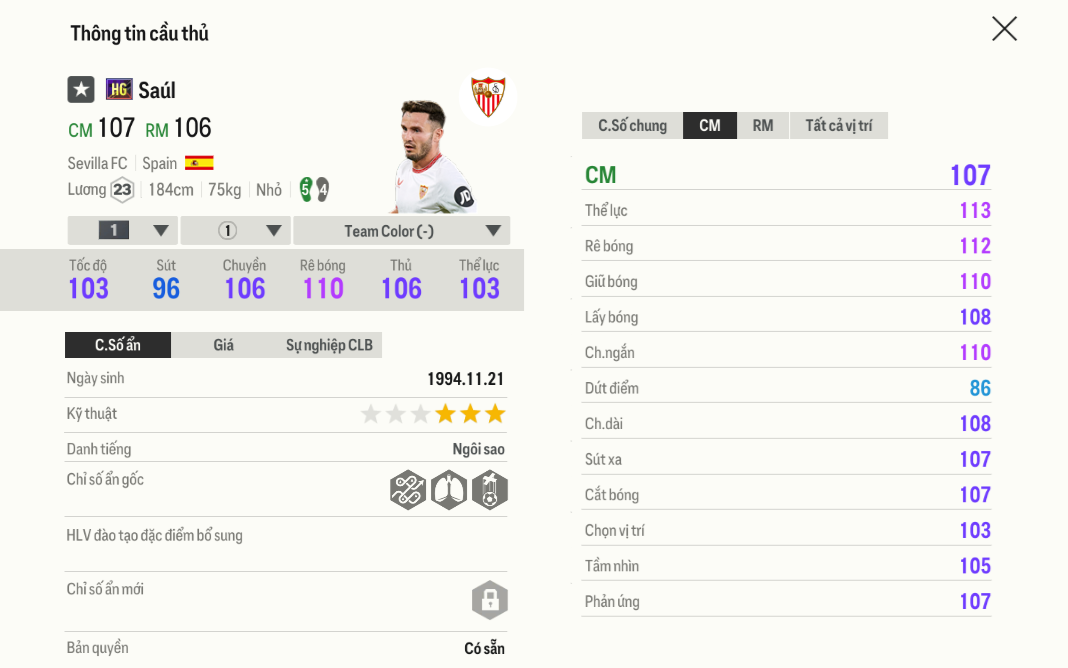
Task: Click the green right-foot rating 5 icon
Action: coord(306,189)
